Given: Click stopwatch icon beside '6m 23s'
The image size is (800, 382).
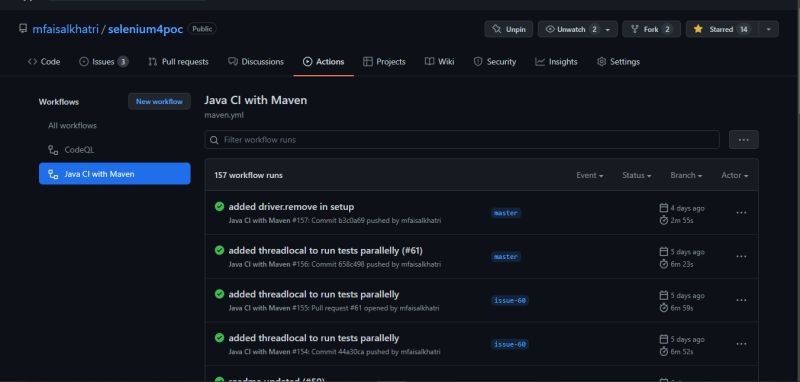Looking at the screenshot, I should [x=664, y=264].
